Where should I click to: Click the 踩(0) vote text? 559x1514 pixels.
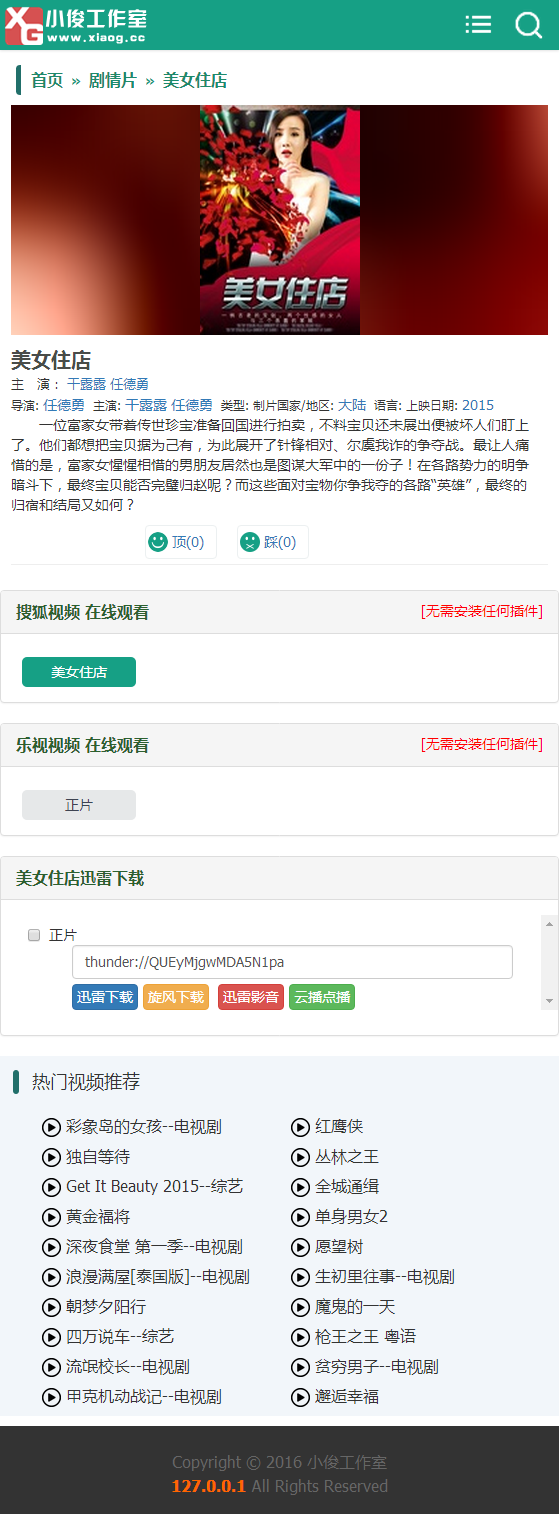click(x=280, y=542)
